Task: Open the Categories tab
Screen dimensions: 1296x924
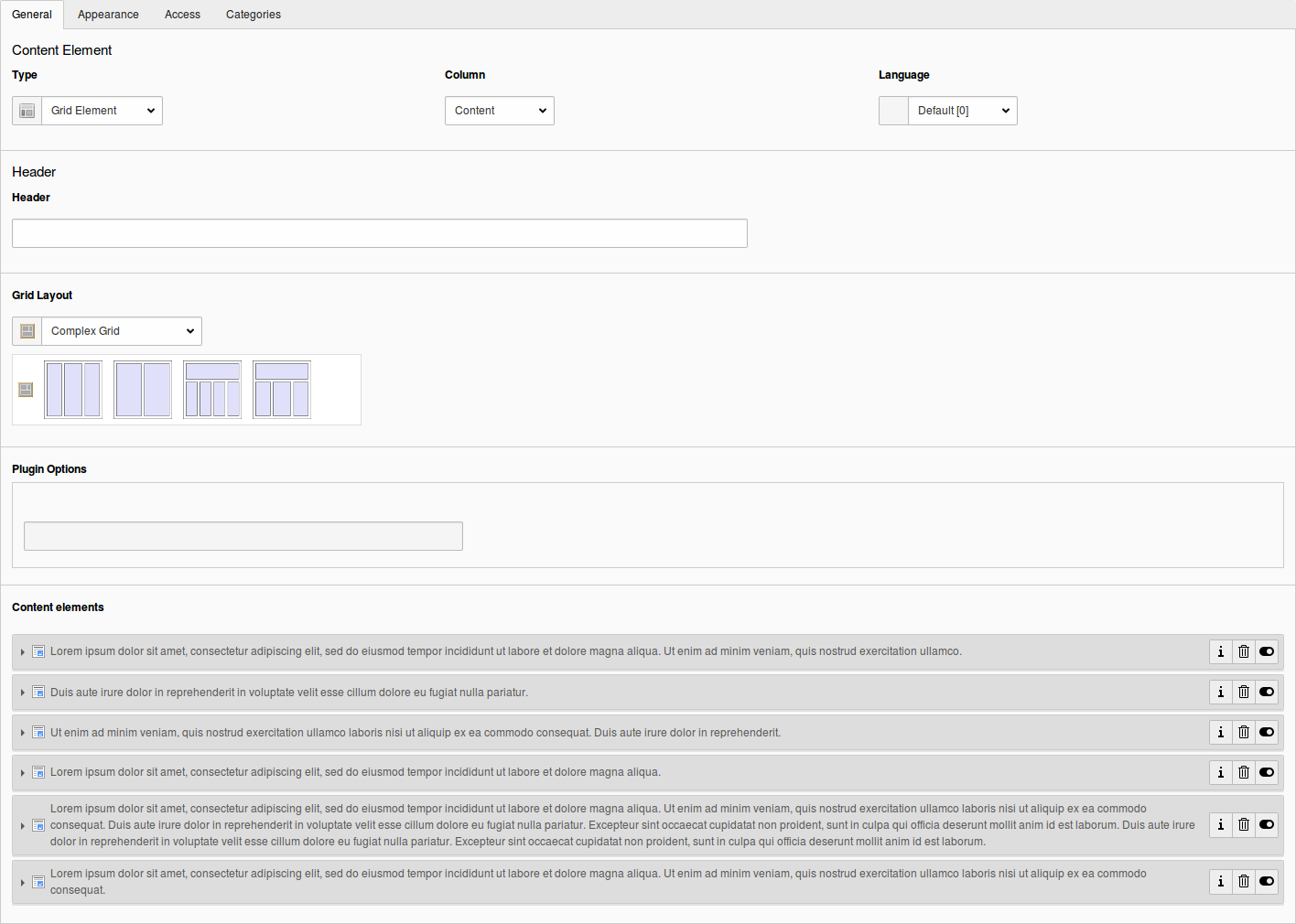Action: pyautogui.click(x=253, y=15)
